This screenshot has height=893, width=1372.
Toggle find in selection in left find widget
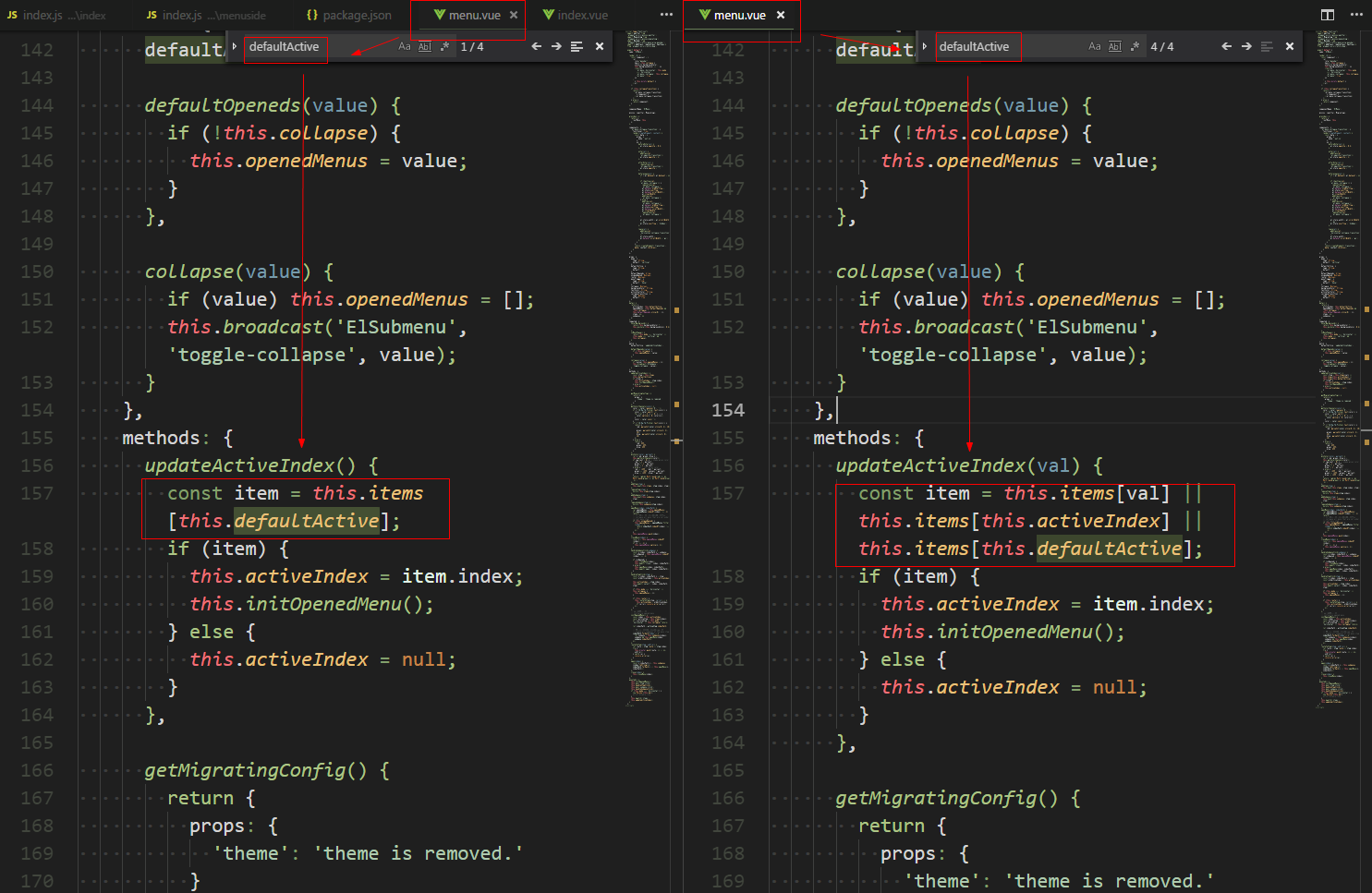(577, 46)
